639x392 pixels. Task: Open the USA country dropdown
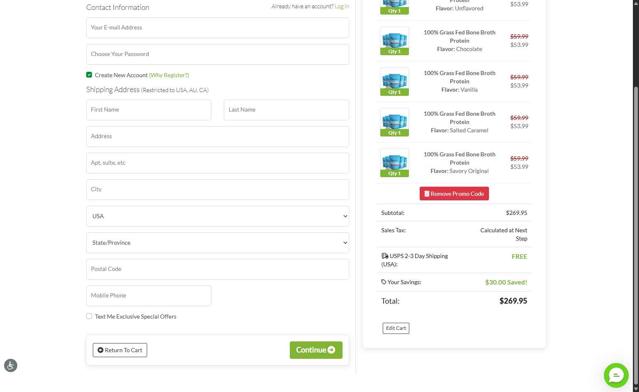click(x=218, y=216)
